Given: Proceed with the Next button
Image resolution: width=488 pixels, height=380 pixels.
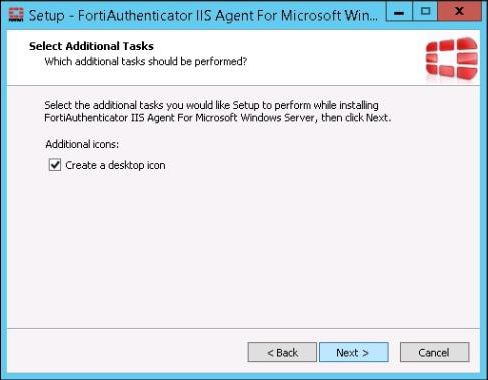Looking at the screenshot, I should point(354,352).
